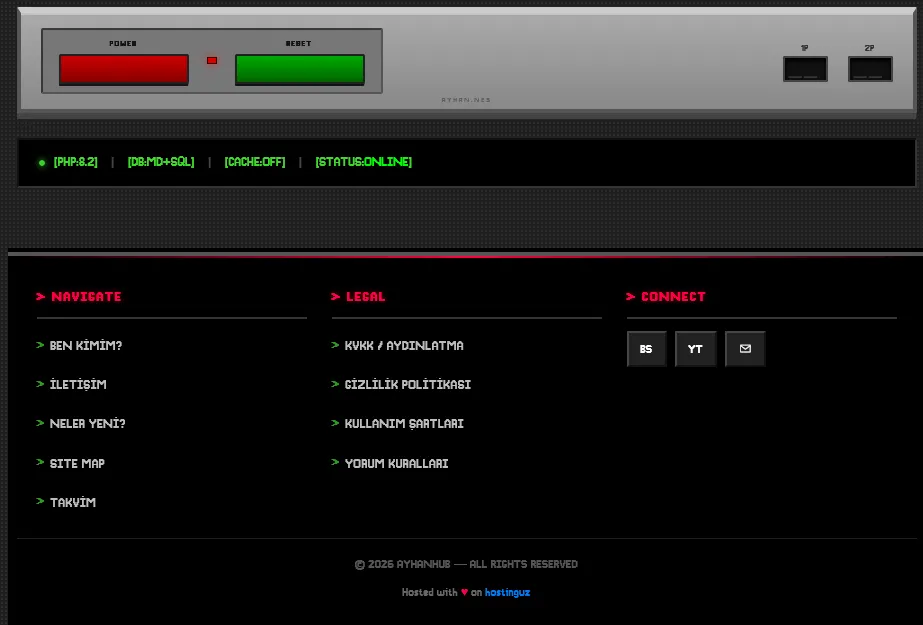The image size is (923, 625).
Task: Open the Ben Kimim? link
Action: [86, 346]
